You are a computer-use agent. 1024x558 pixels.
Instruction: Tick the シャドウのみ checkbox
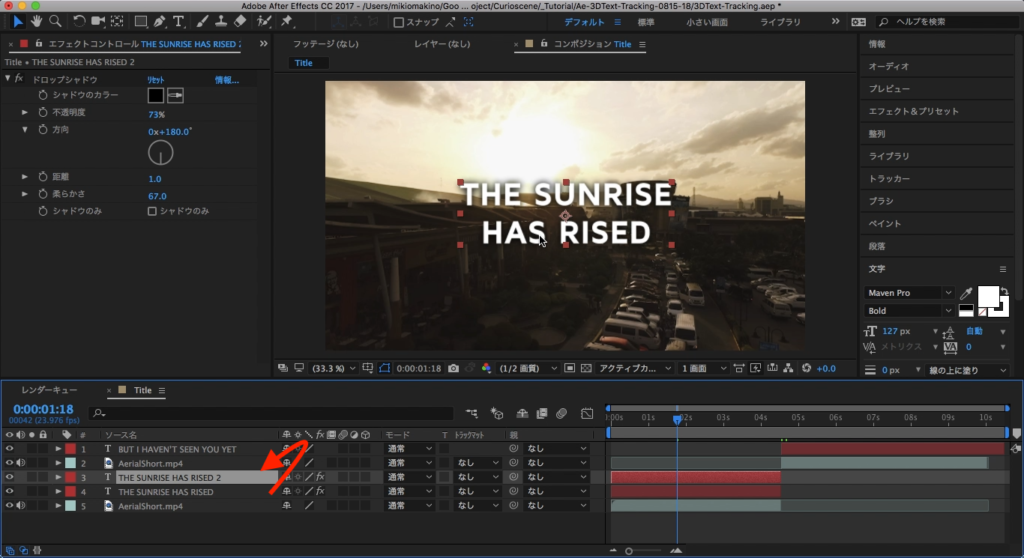tap(152, 211)
